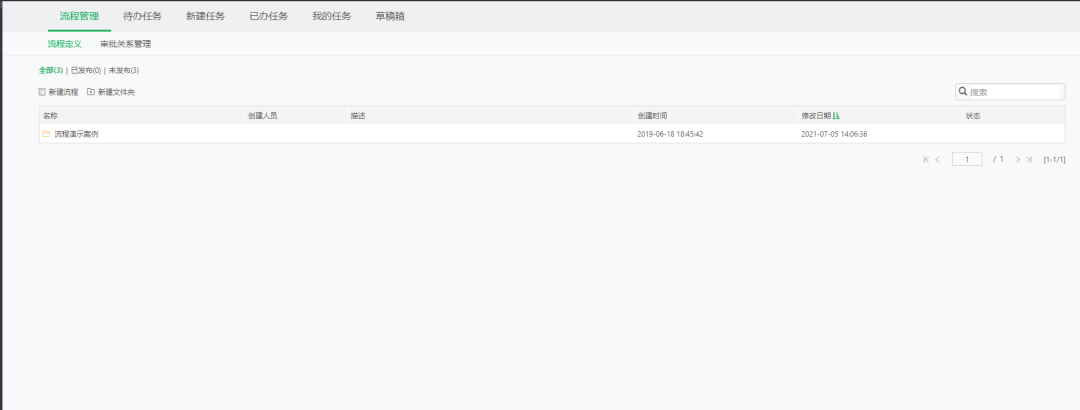Click the 新建流程 button
The width and height of the screenshot is (1080, 410).
[59, 92]
